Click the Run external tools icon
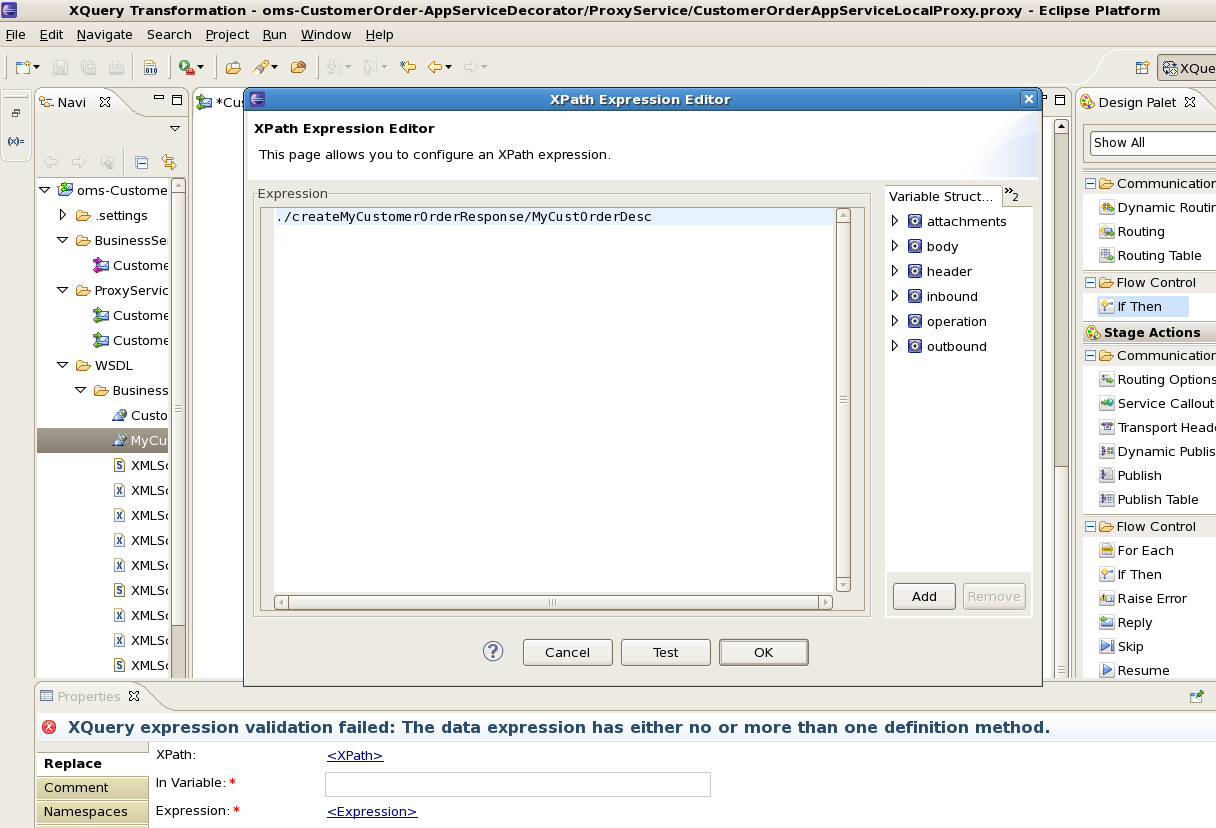This screenshot has height=828, width=1216. click(186, 67)
